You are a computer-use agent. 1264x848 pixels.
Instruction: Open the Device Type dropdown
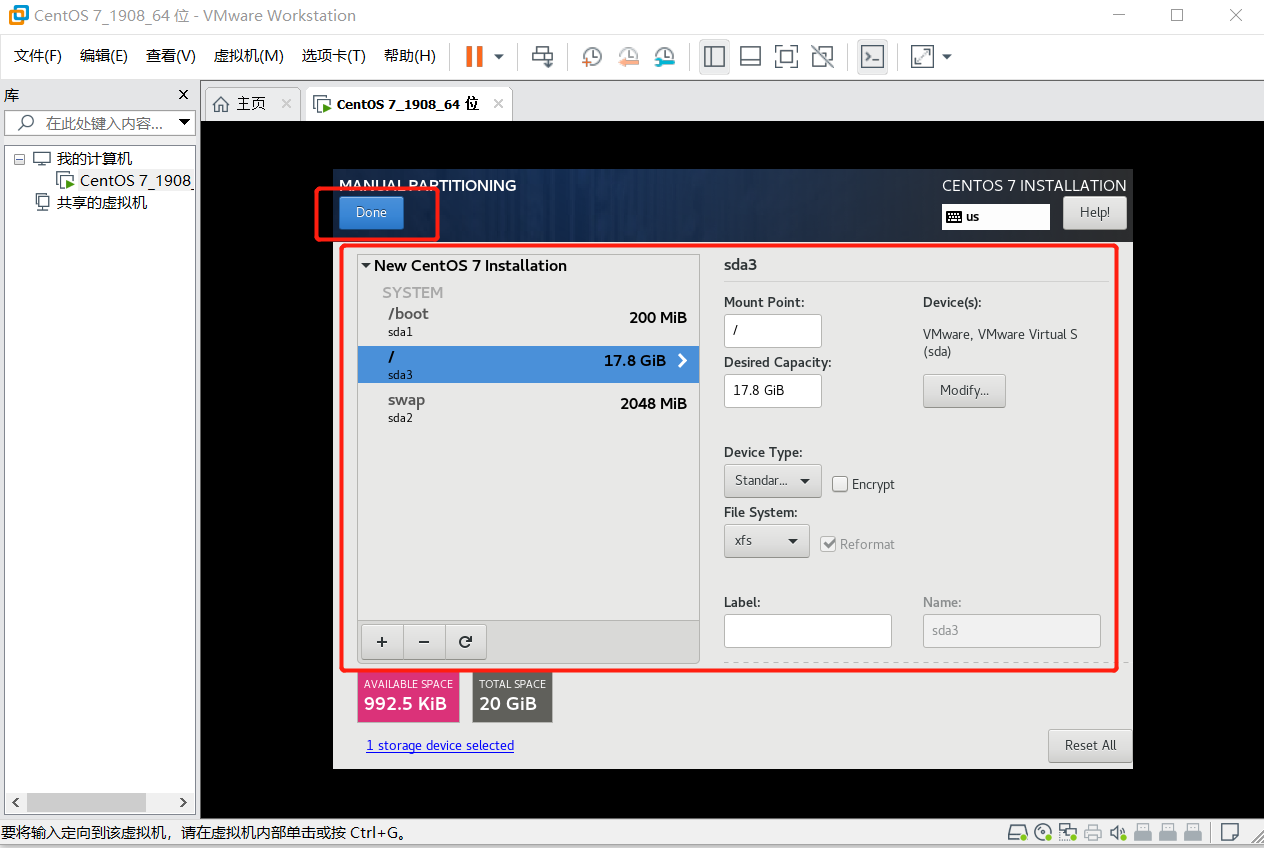point(773,481)
